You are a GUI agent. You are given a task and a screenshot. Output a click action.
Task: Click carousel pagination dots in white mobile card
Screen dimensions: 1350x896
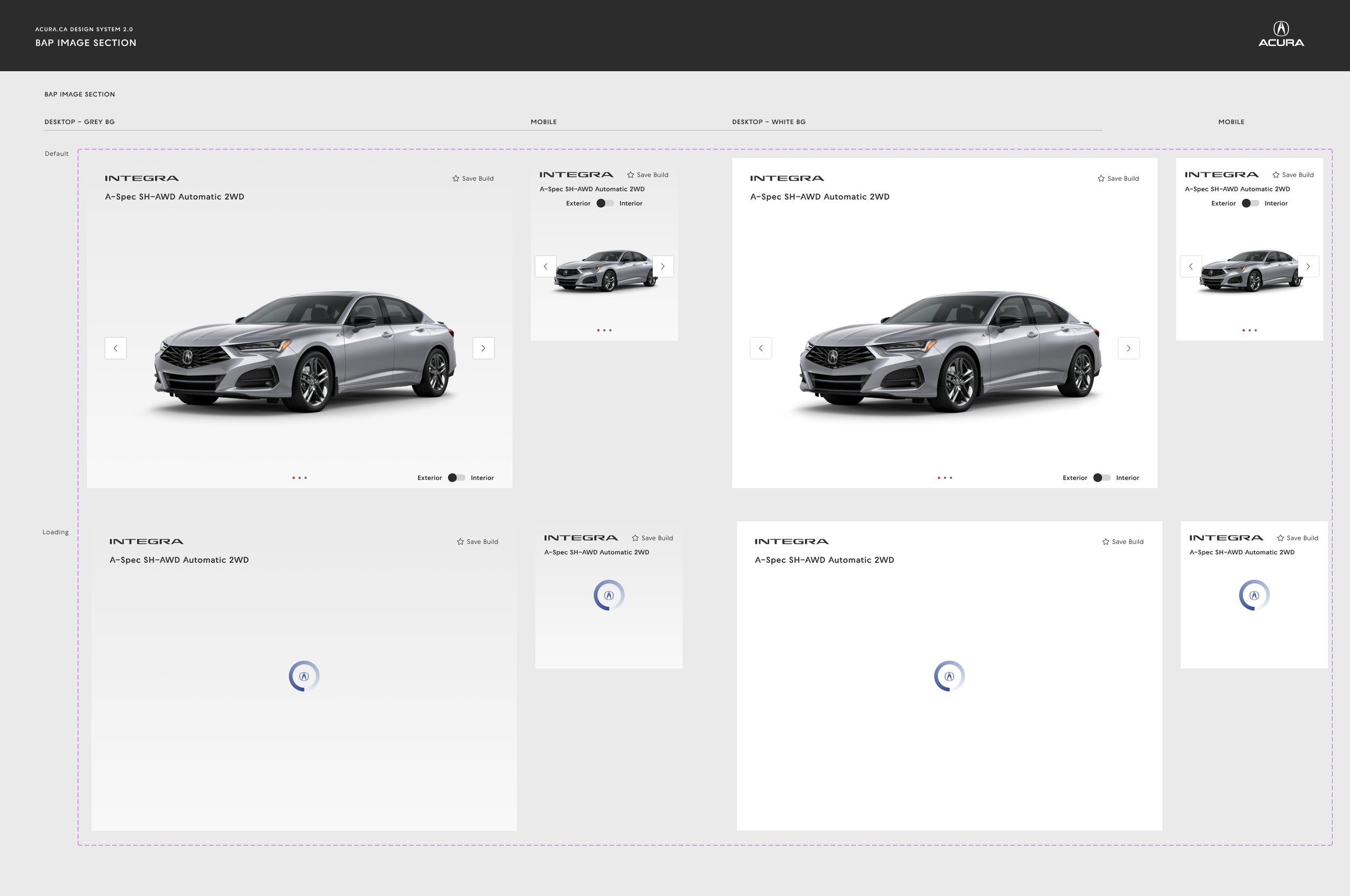(1250, 330)
